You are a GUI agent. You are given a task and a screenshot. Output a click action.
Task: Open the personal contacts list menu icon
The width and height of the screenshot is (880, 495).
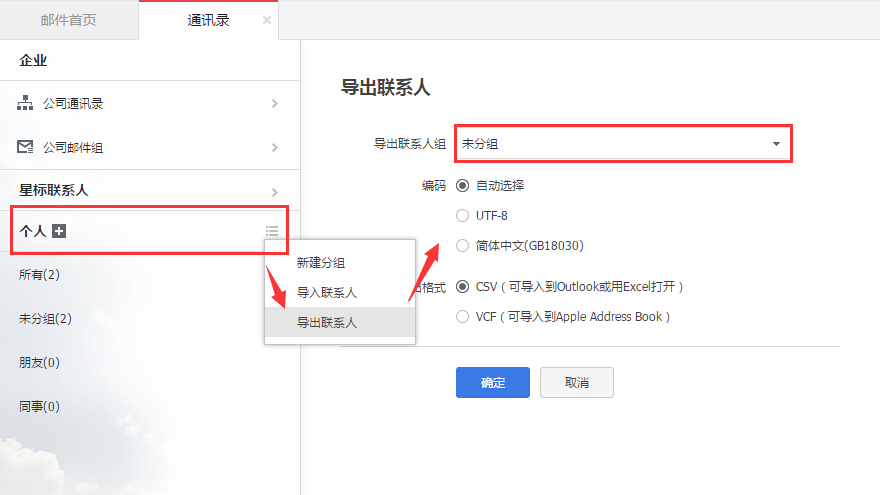[272, 232]
